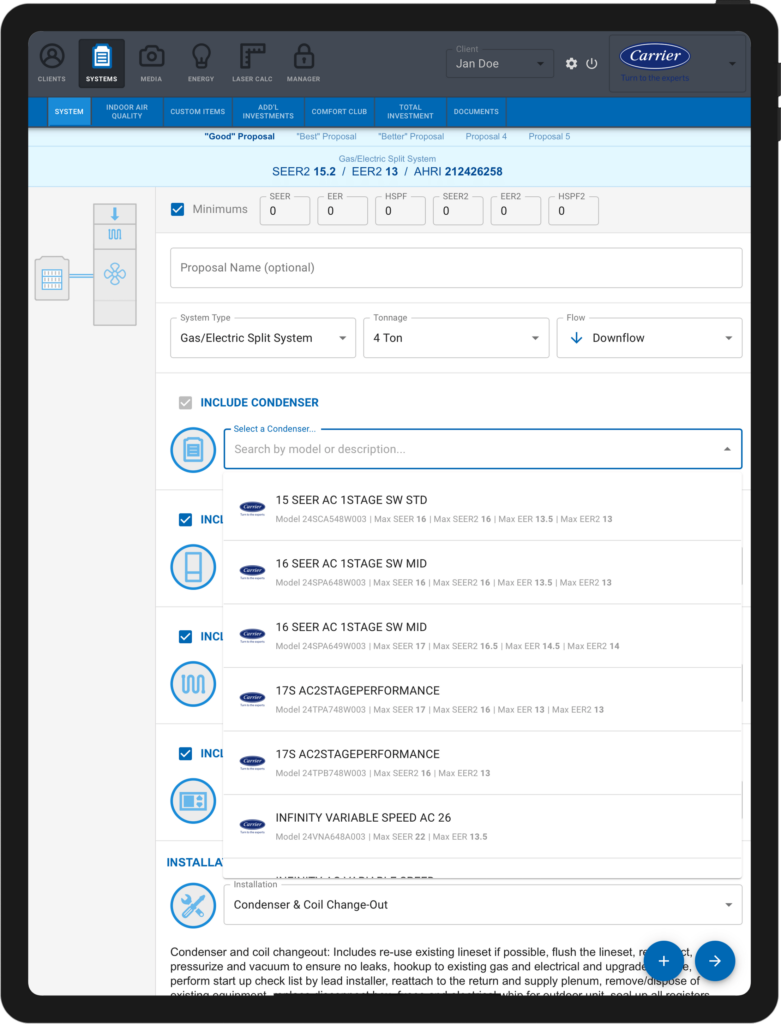Click the condenser clipboard circle icon

193,450
